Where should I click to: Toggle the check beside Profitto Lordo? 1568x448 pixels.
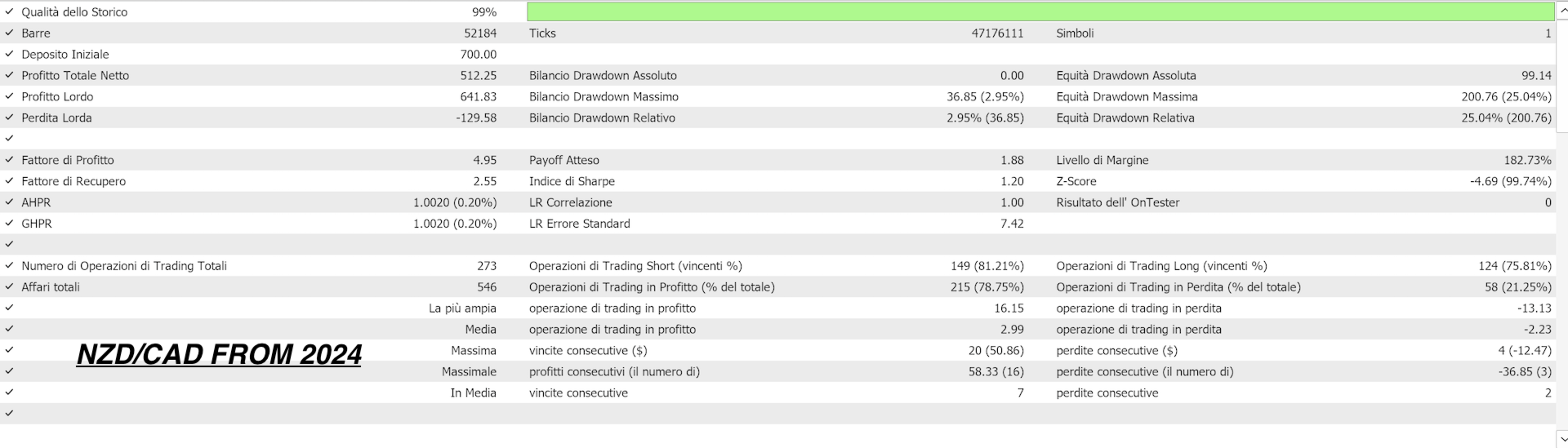(x=9, y=97)
